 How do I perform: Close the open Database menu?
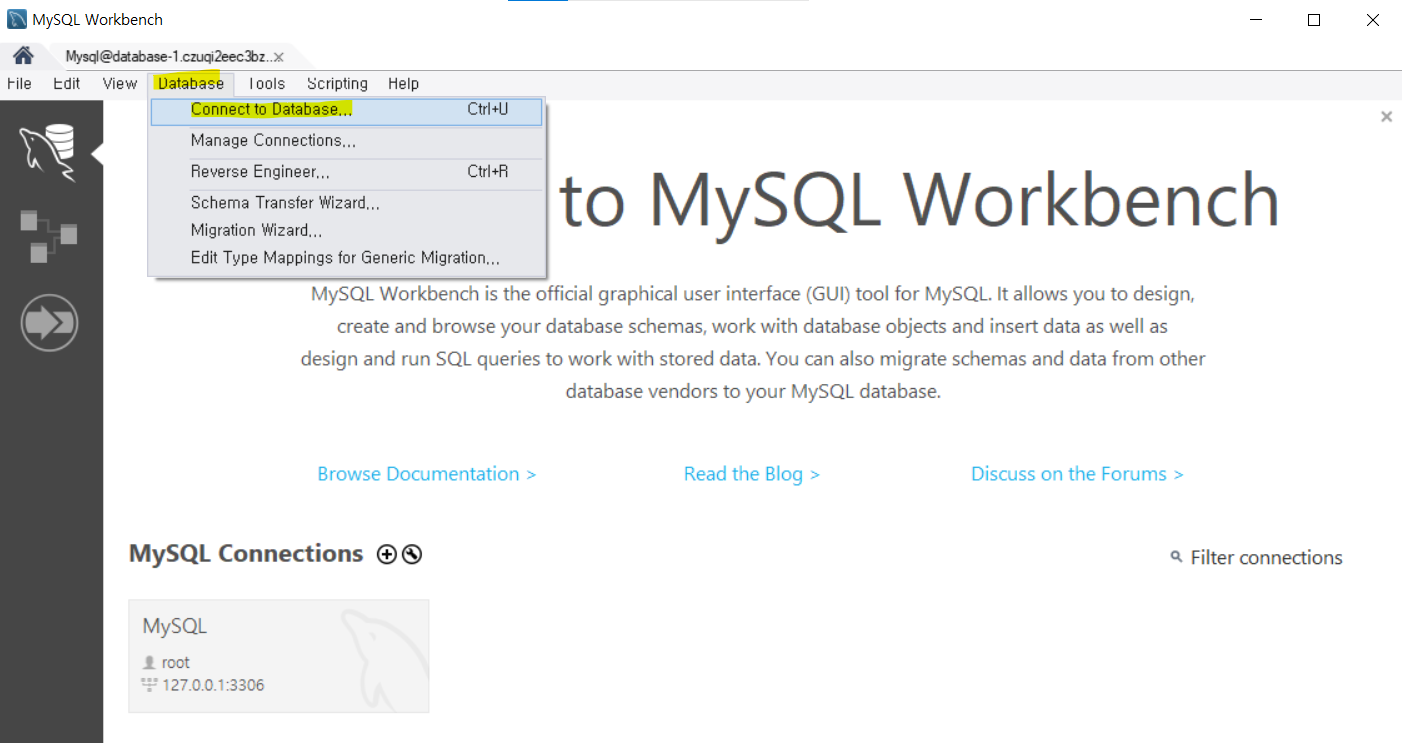(x=191, y=84)
